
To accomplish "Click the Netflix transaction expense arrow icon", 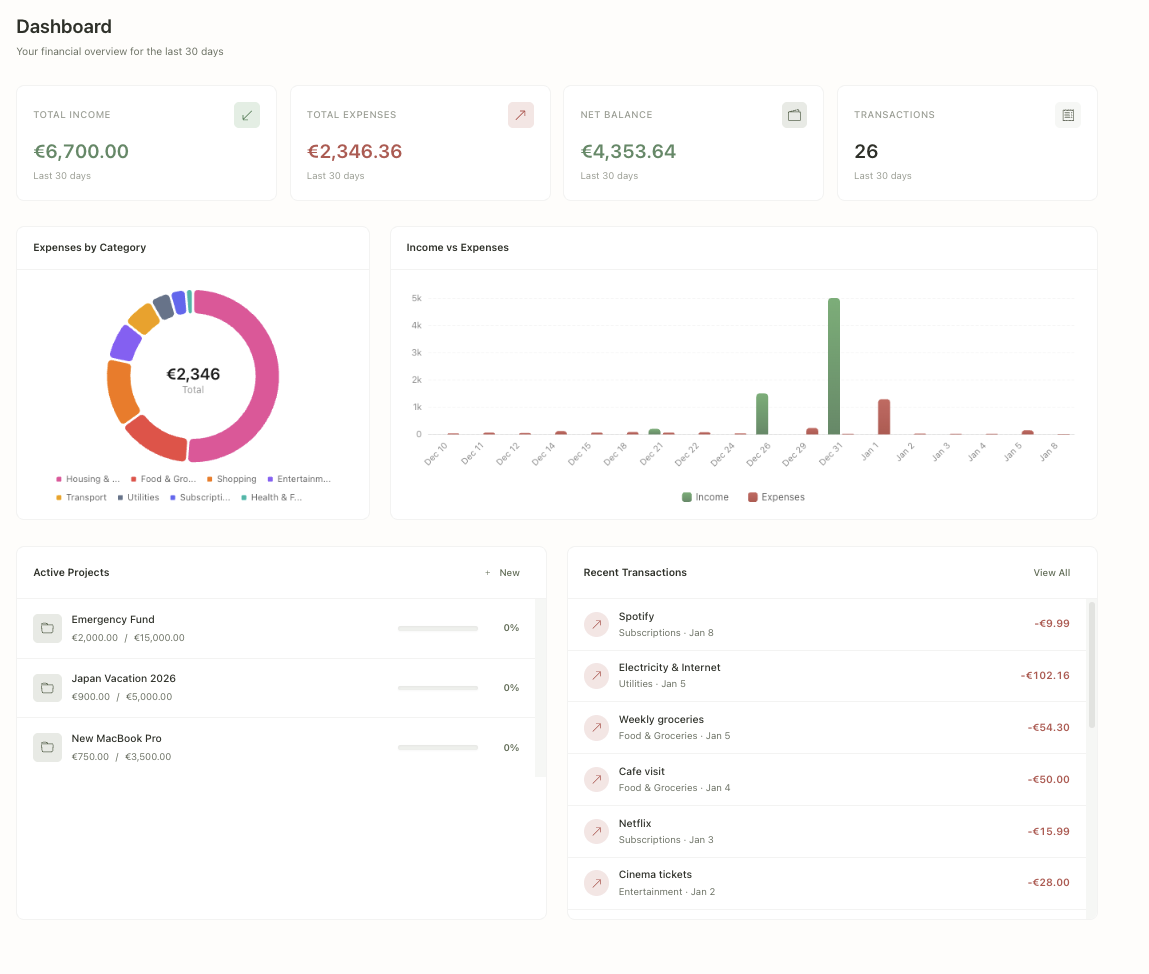I will tap(596, 831).
